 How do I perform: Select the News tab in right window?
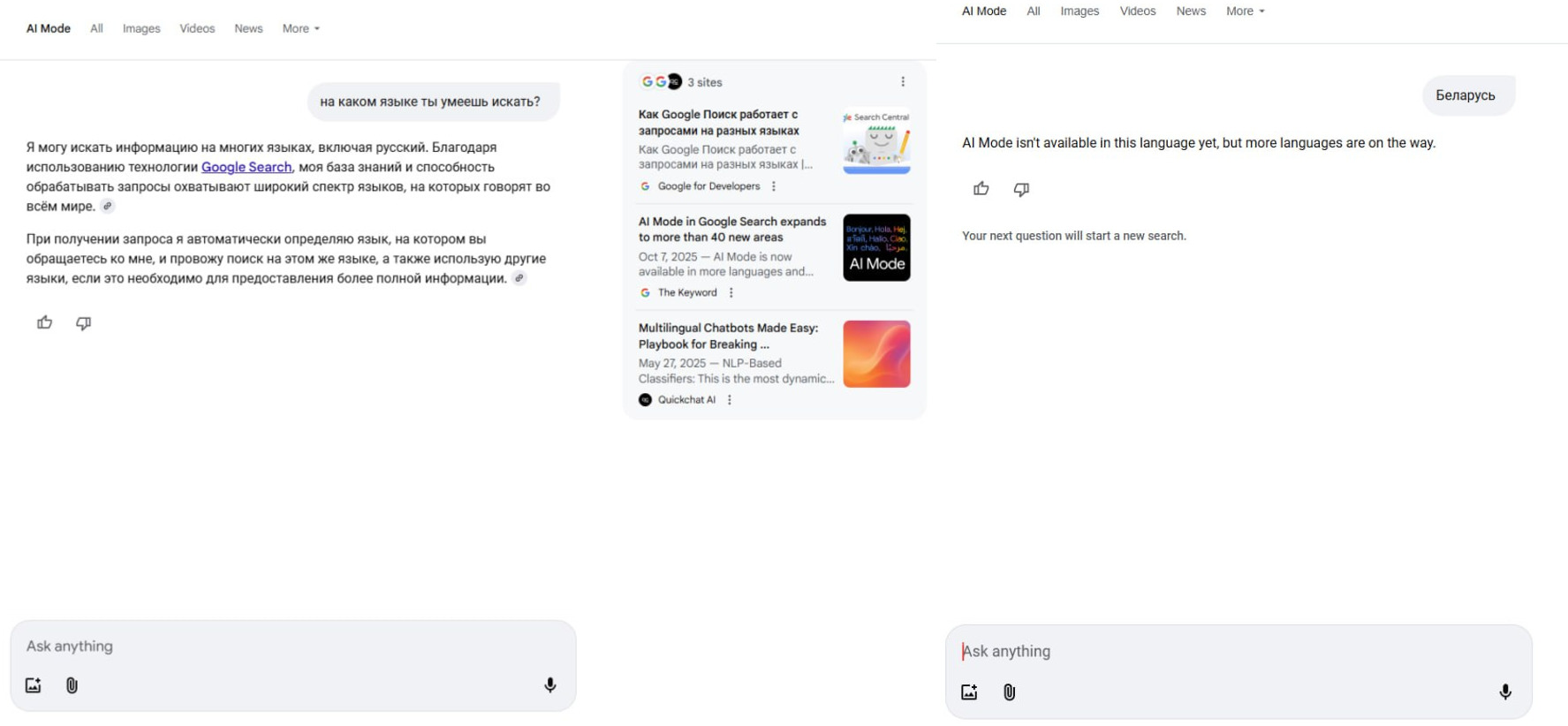[1191, 11]
